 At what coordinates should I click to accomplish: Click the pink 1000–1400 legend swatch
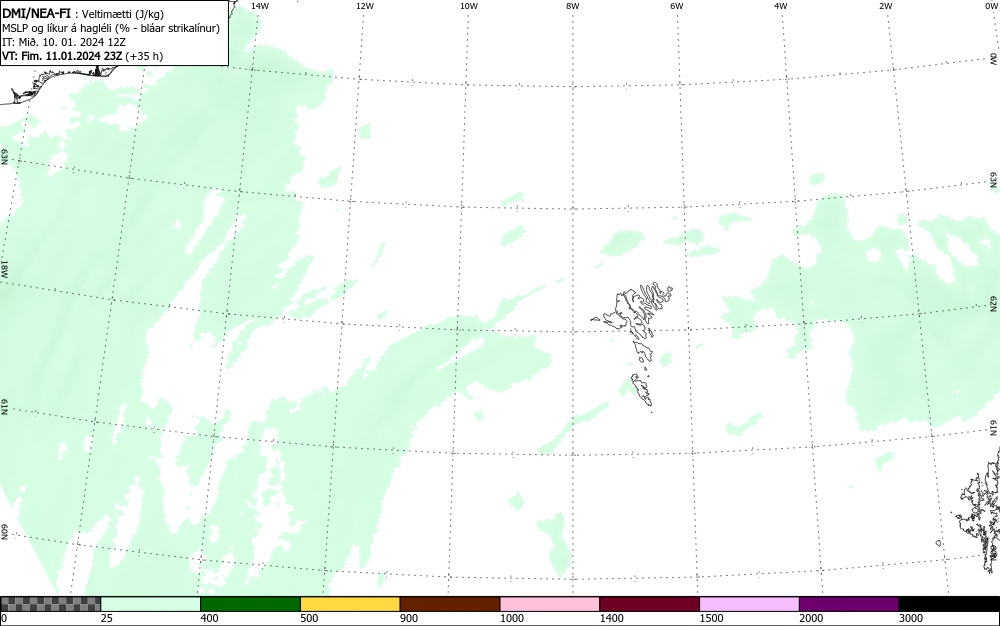(x=550, y=604)
